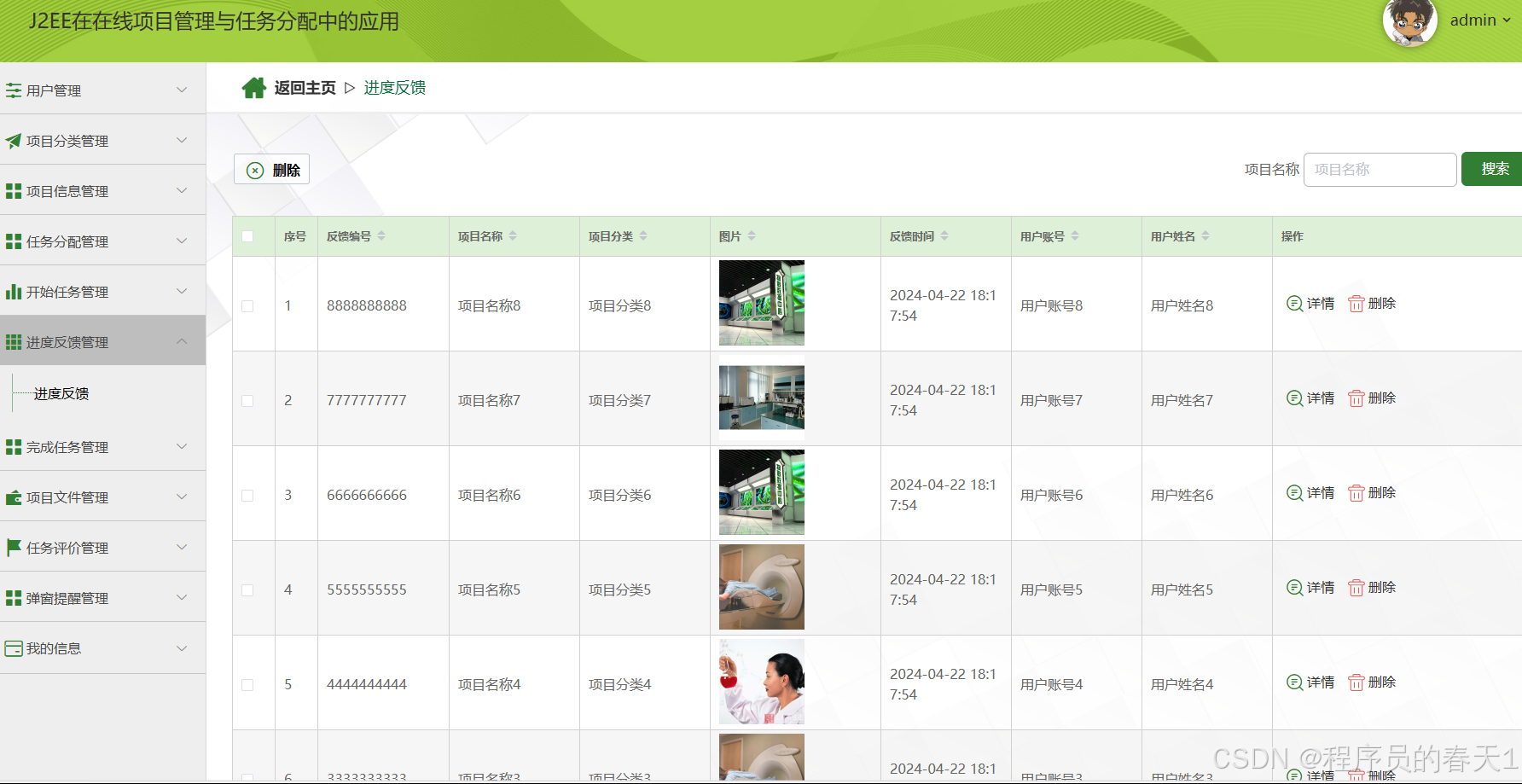This screenshot has height=784, width=1522.
Task: Expand the 用户管理 menu chevron
Action: 182,90
